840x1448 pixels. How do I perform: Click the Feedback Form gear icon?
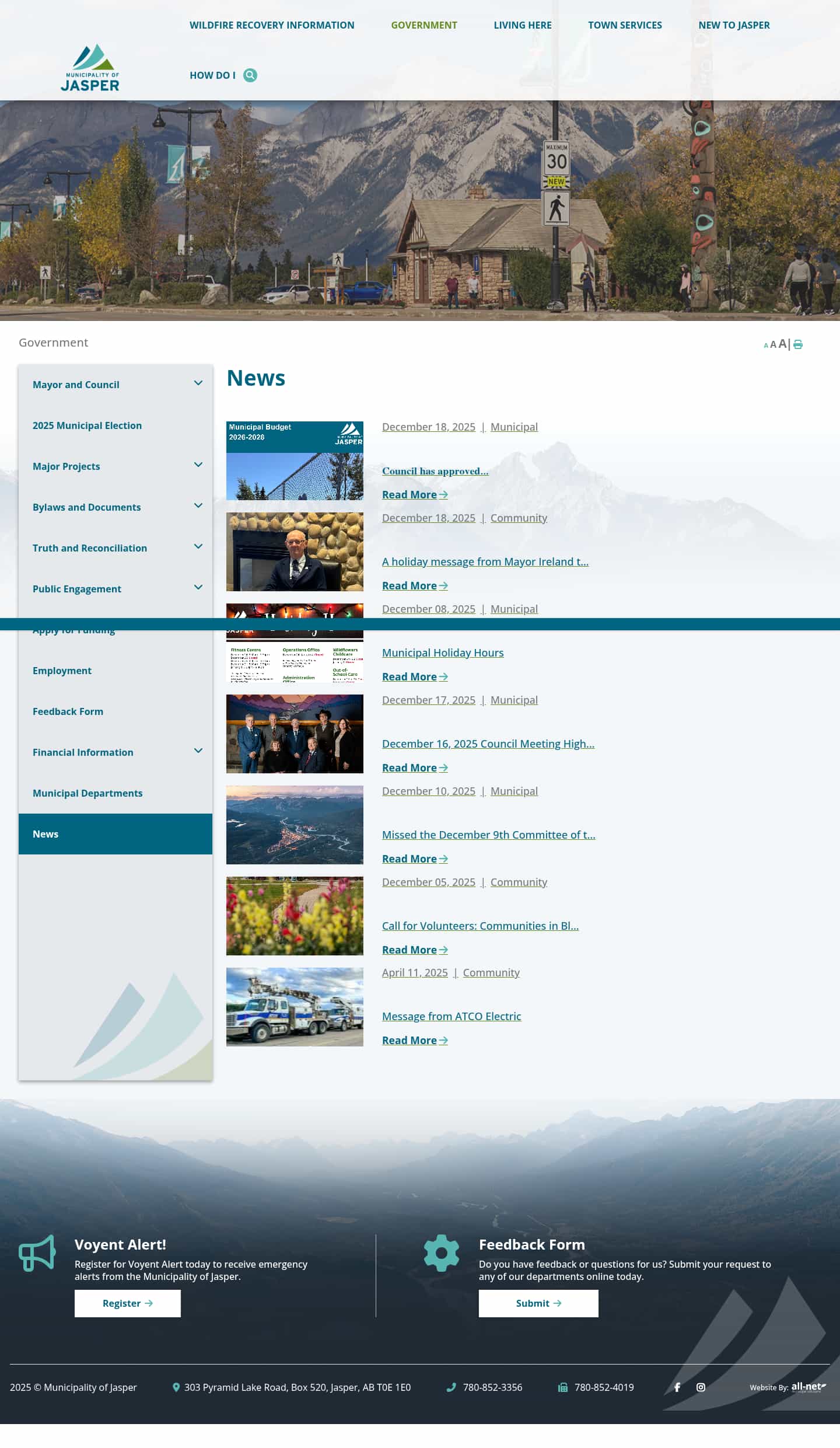(x=442, y=1252)
